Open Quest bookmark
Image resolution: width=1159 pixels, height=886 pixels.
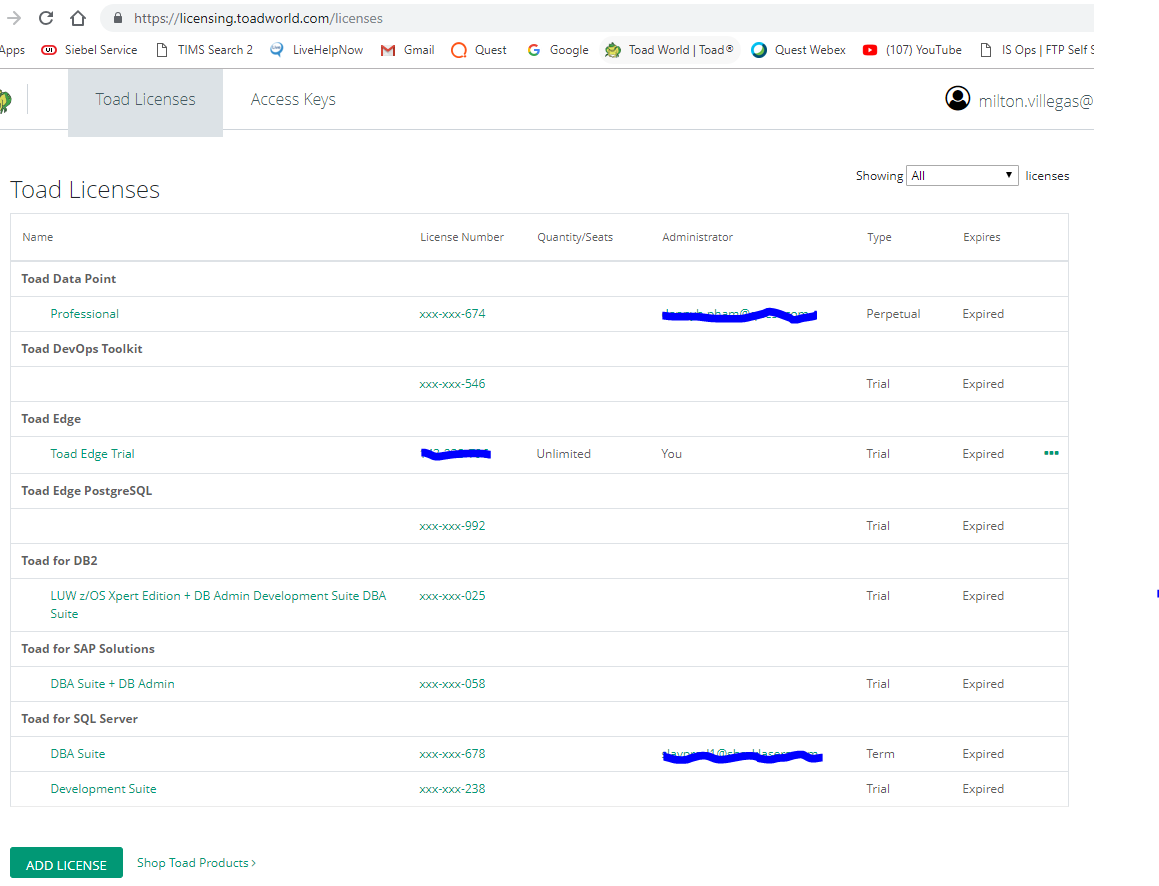[x=479, y=50]
